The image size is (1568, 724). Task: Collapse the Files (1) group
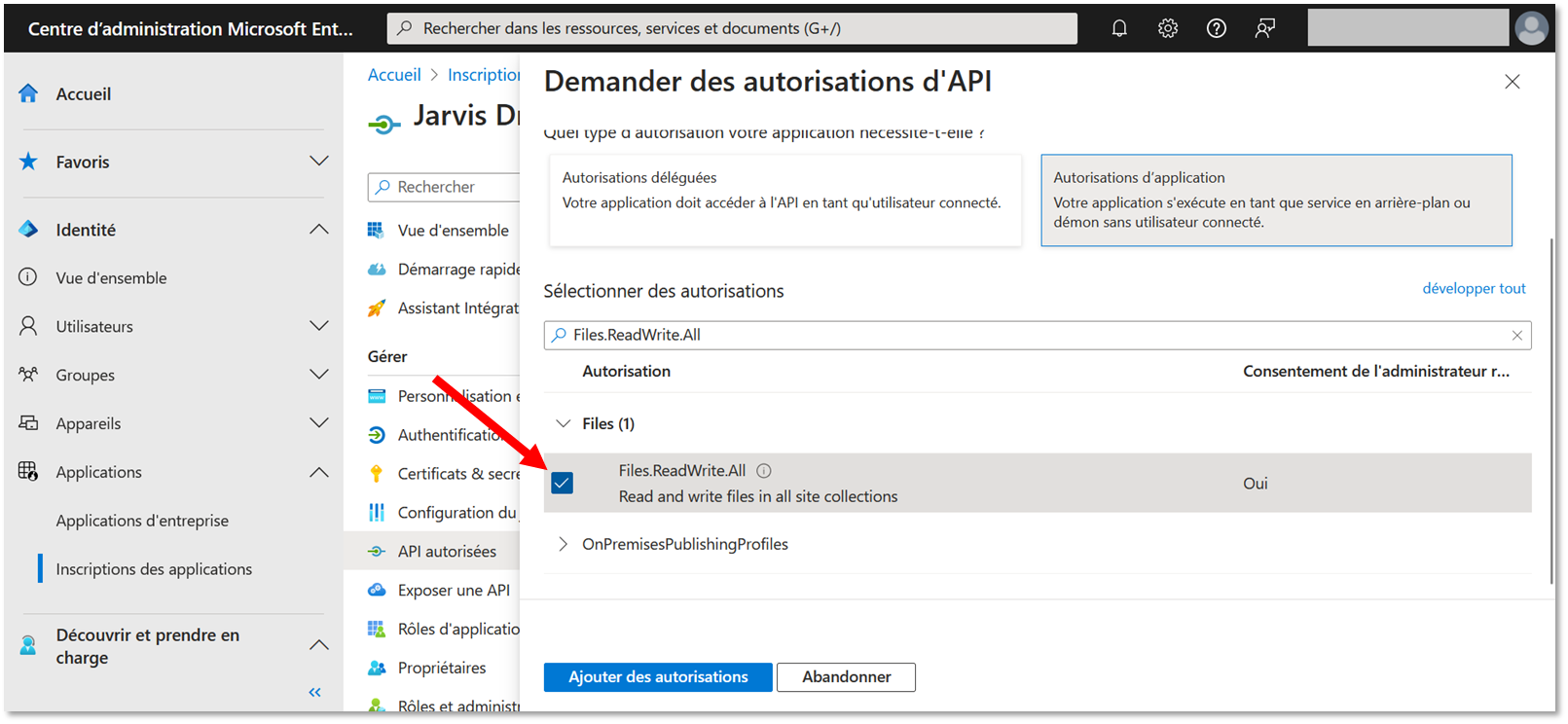click(563, 423)
